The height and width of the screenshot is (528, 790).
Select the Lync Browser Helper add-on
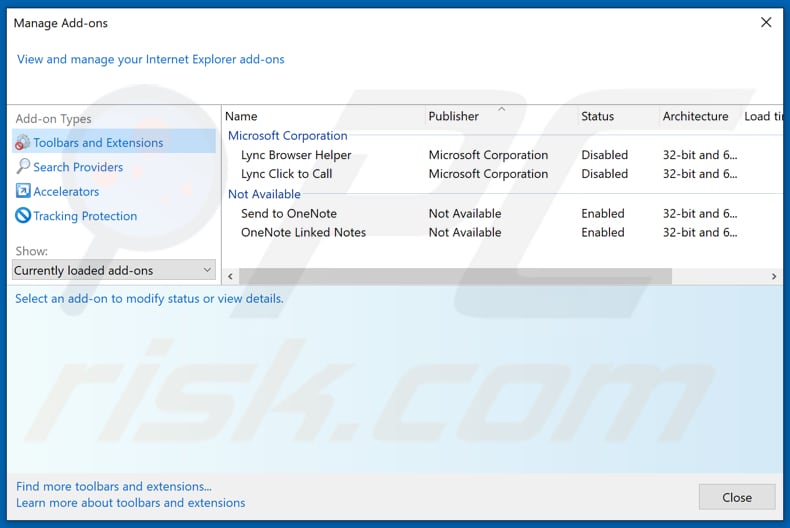[296, 155]
